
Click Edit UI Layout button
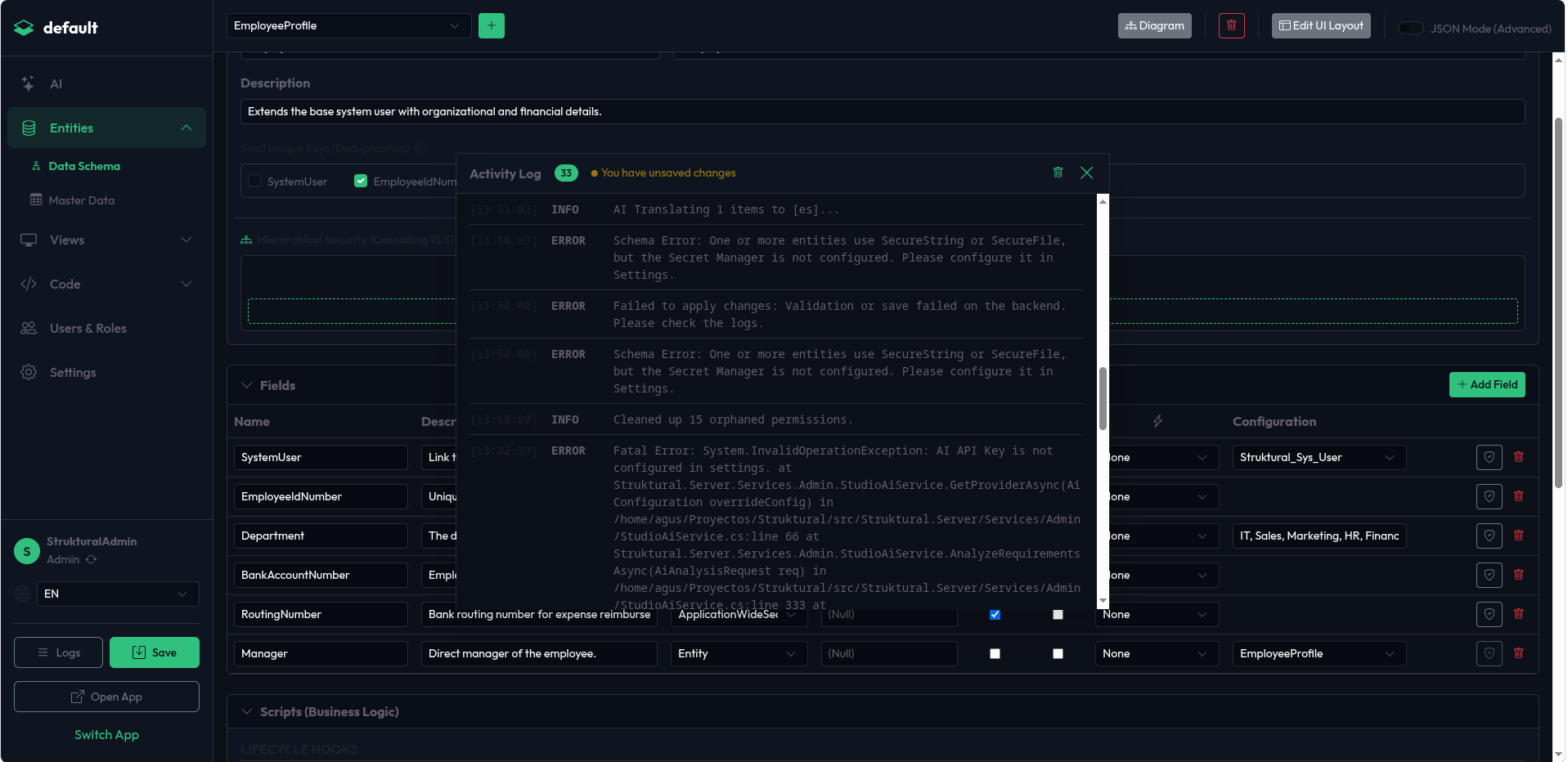pyautogui.click(x=1321, y=25)
